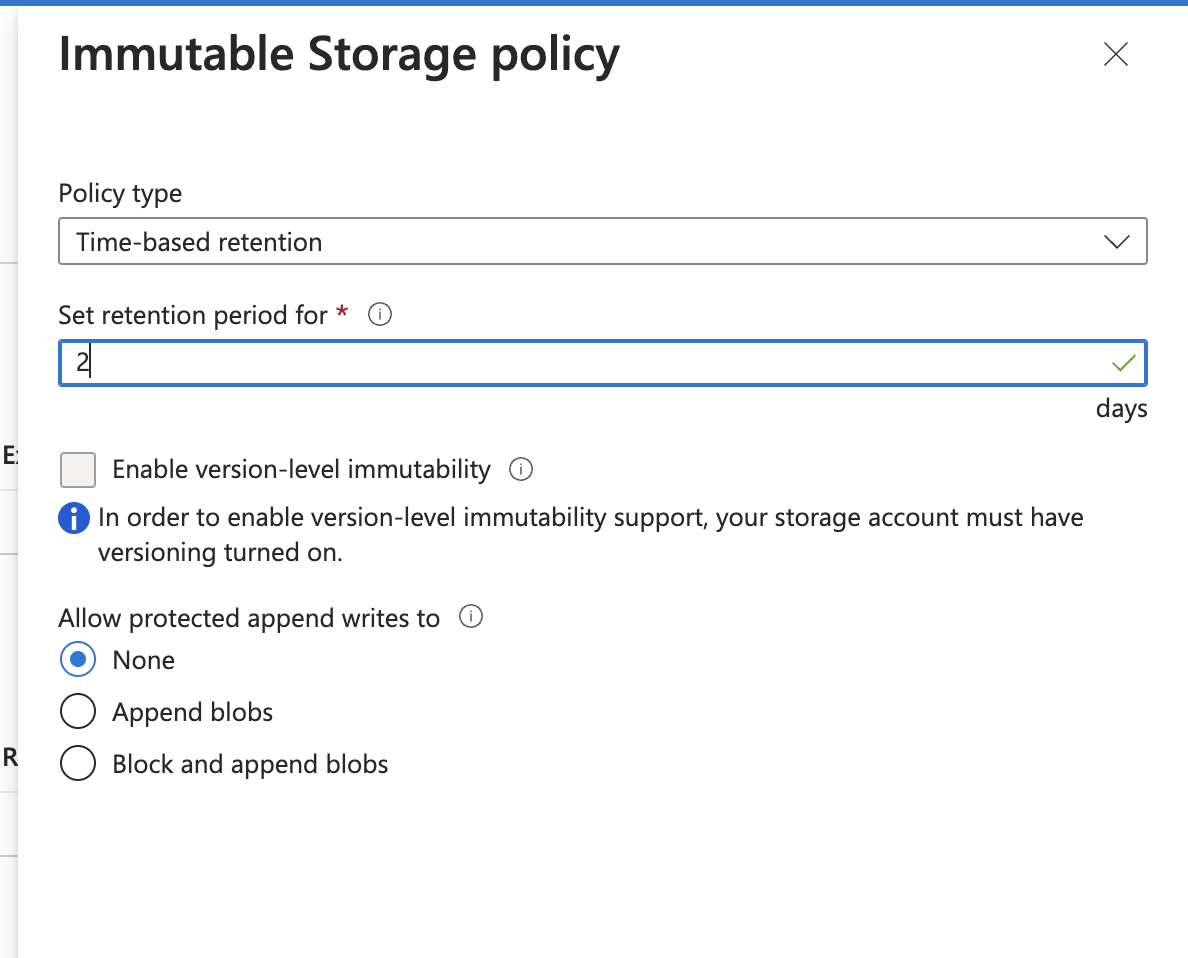Click the 'Block and append blobs' label
Viewport: 1188px width, 958px height.
point(250,764)
